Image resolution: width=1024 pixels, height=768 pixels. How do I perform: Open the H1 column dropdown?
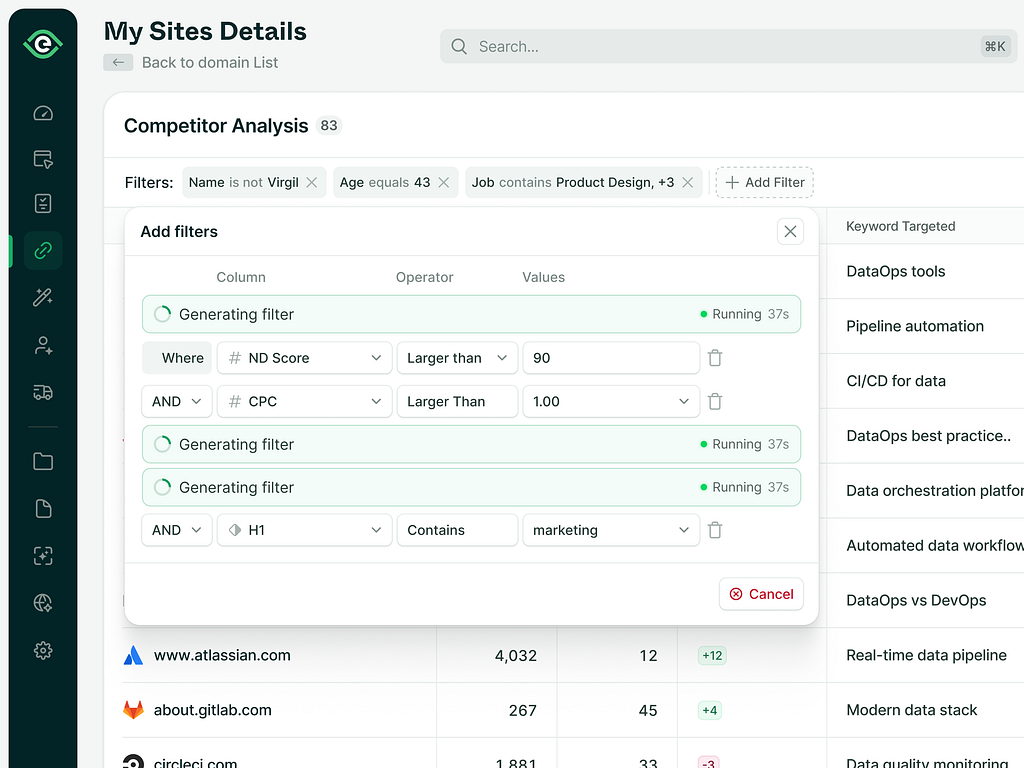[304, 530]
